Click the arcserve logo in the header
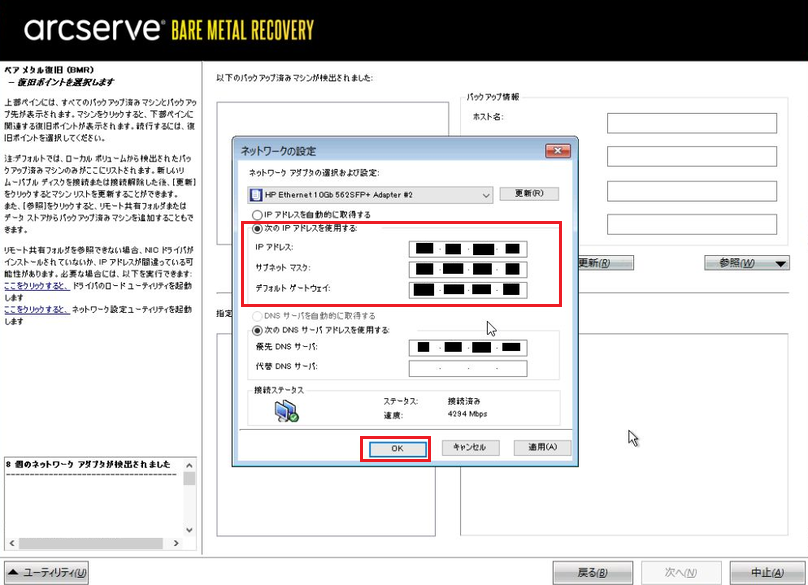This screenshot has width=808, height=585. coord(95,29)
